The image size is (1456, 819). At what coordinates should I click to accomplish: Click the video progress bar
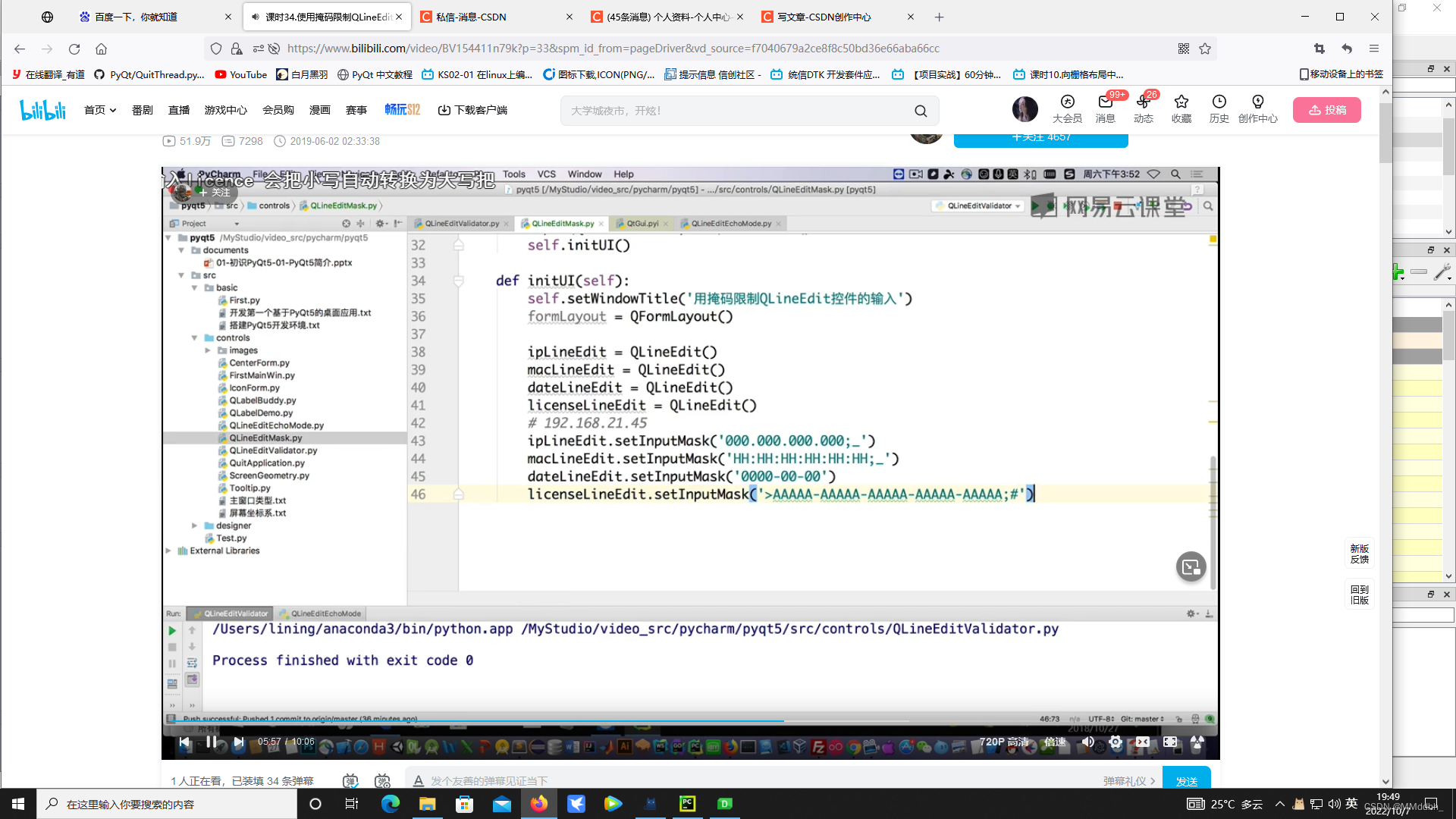pyautogui.click(x=682, y=721)
